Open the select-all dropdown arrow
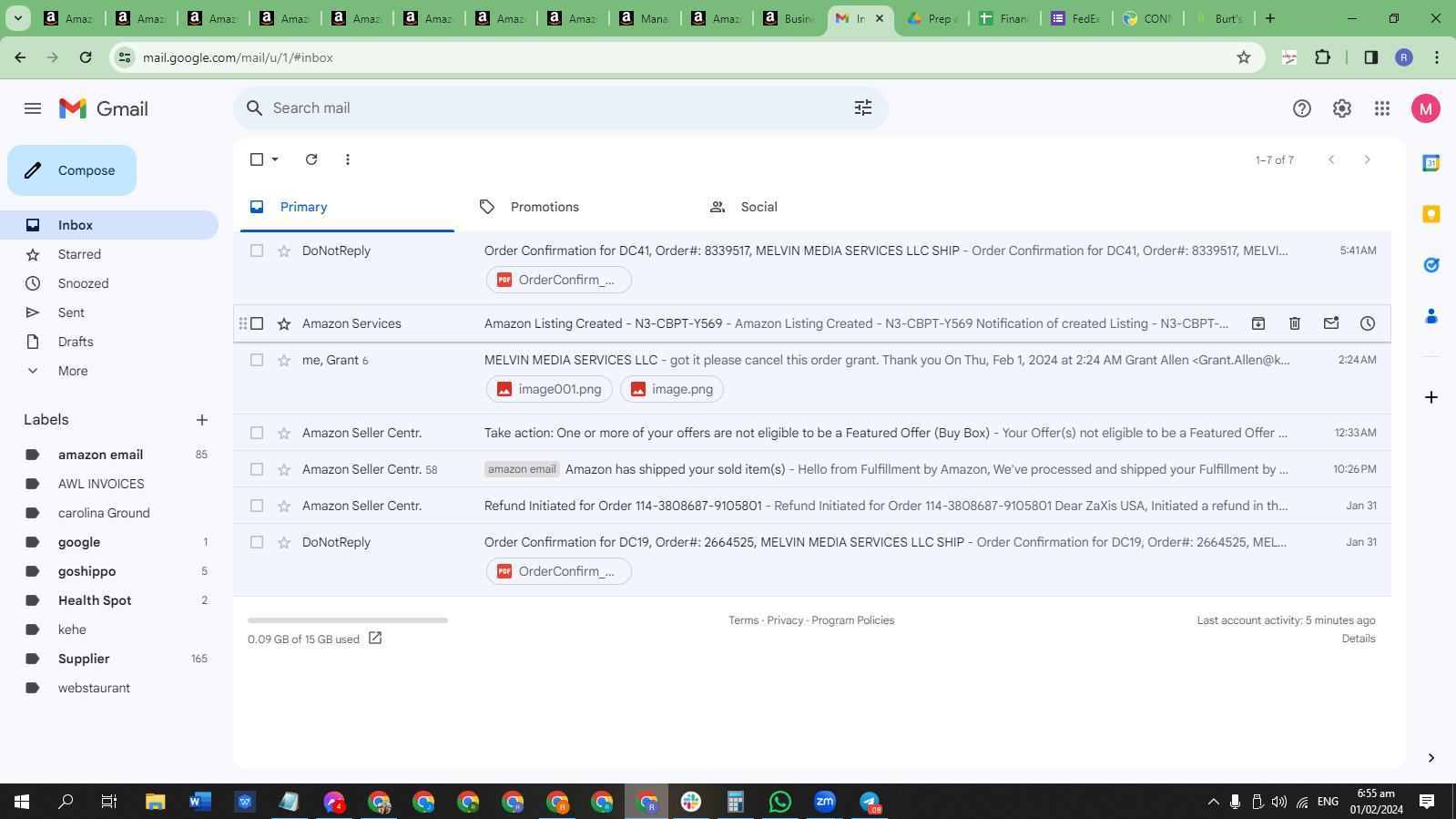 [275, 159]
